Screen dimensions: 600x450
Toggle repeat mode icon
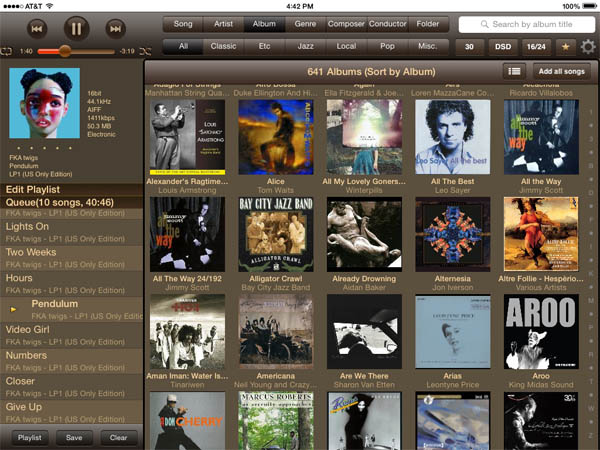(7, 51)
